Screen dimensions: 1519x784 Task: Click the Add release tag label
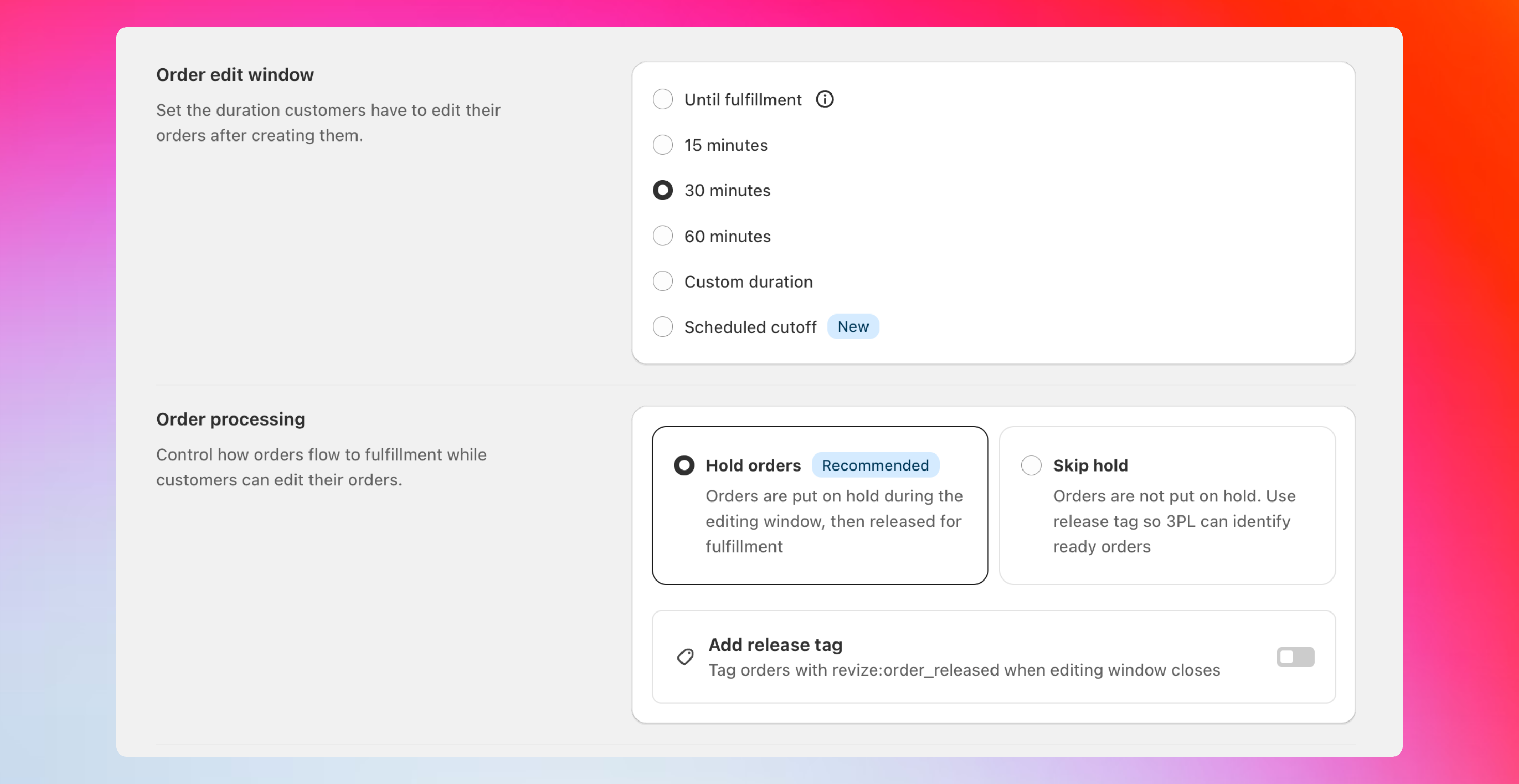(775, 644)
